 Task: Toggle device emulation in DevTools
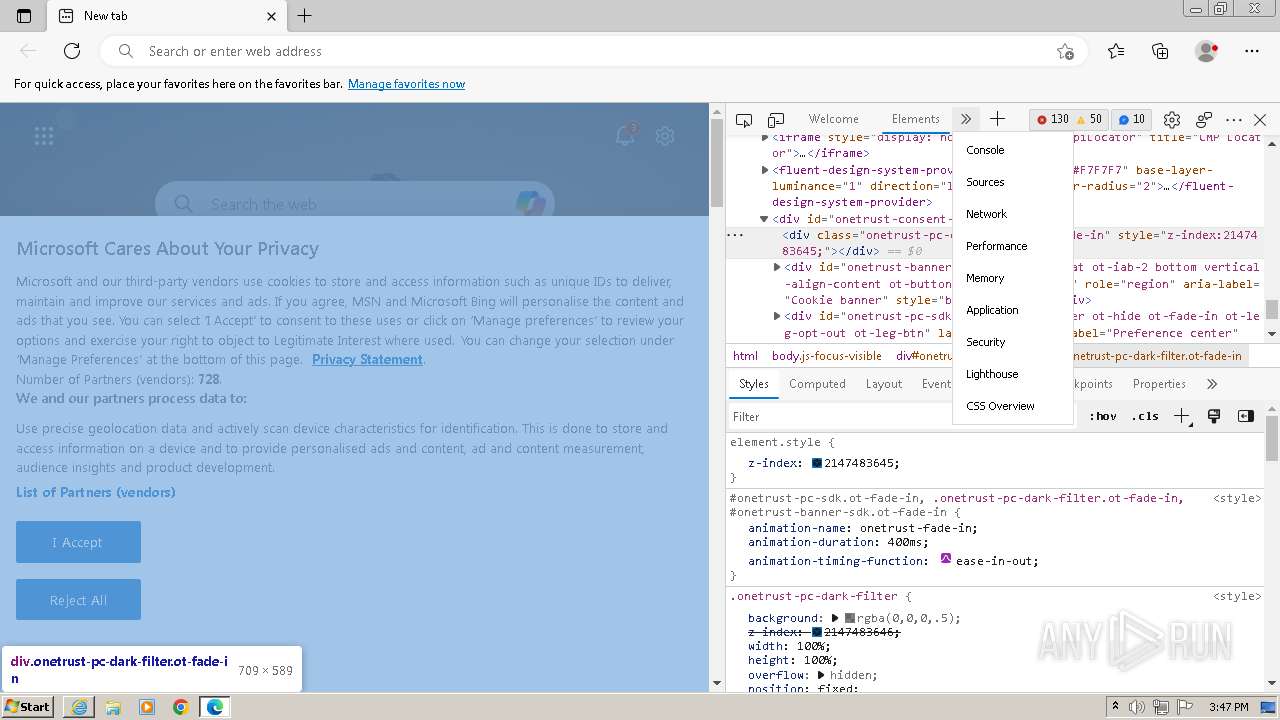[776, 119]
